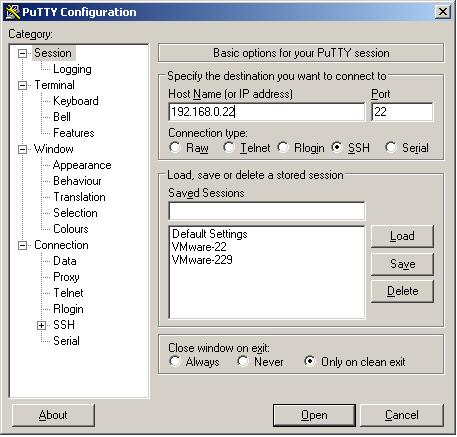The width and height of the screenshot is (457, 437).
Task: Open Data settings category
Action: point(65,261)
